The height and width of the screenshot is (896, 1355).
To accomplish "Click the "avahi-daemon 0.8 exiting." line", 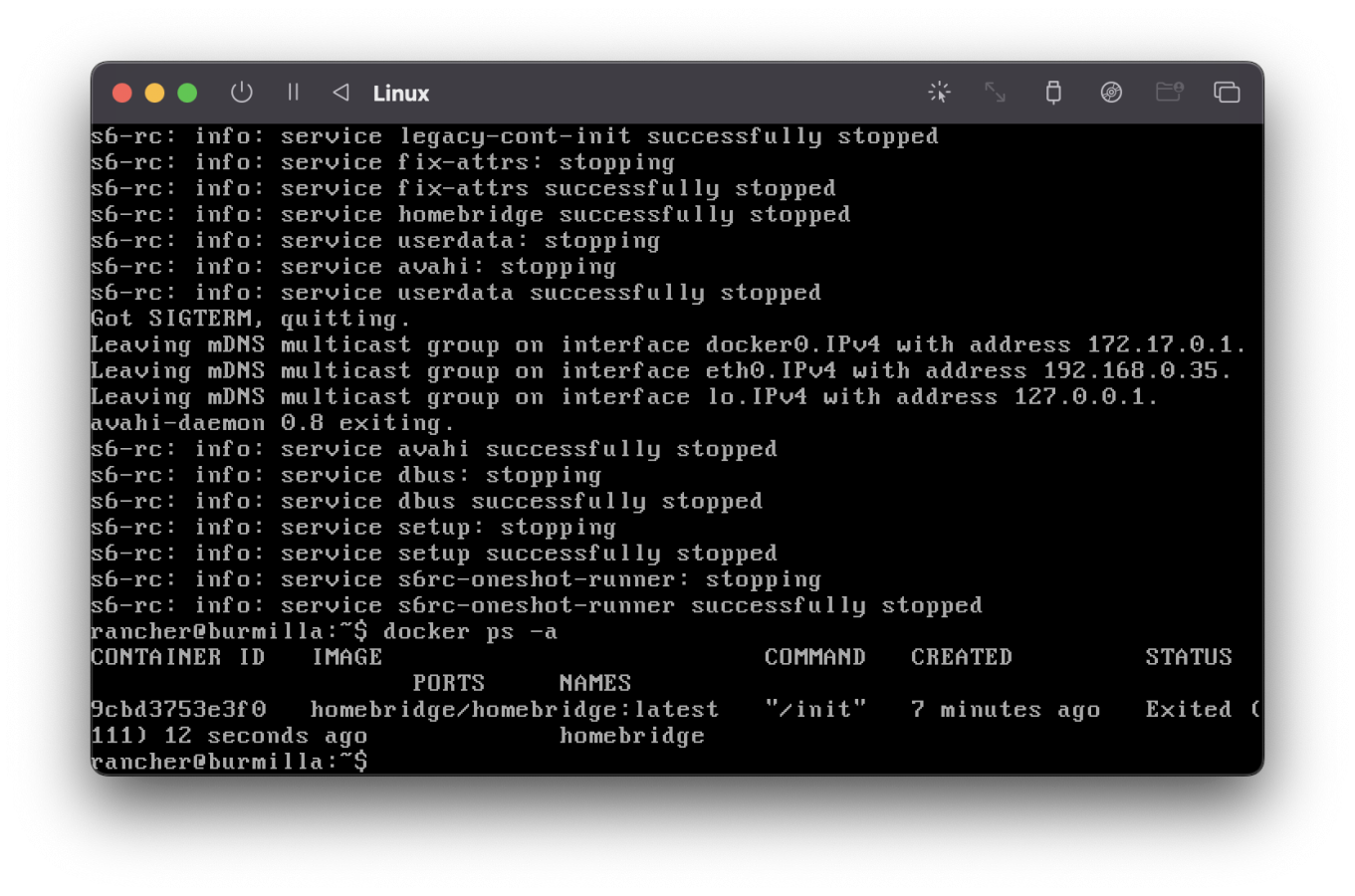I will pos(272,423).
